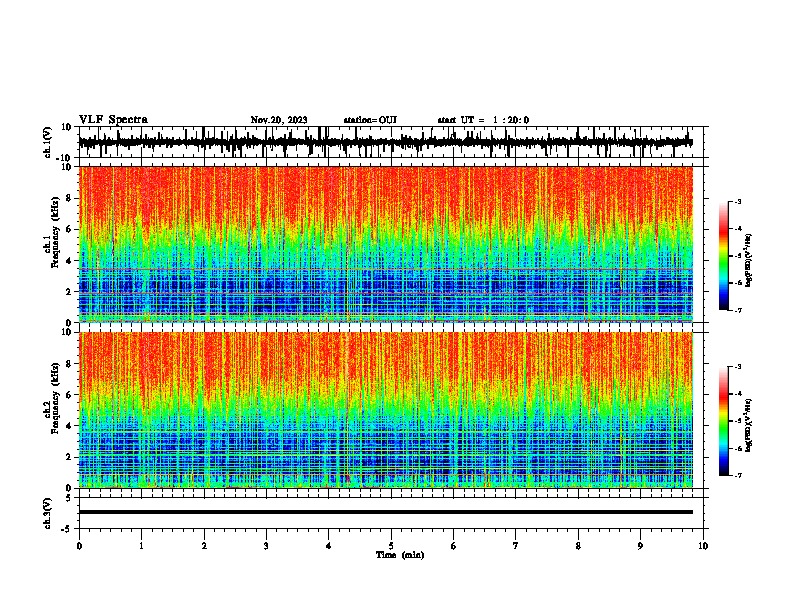Click the "4" kHz tick on ch.2 spectrogram
The width and height of the screenshot is (792, 612).
point(70,426)
